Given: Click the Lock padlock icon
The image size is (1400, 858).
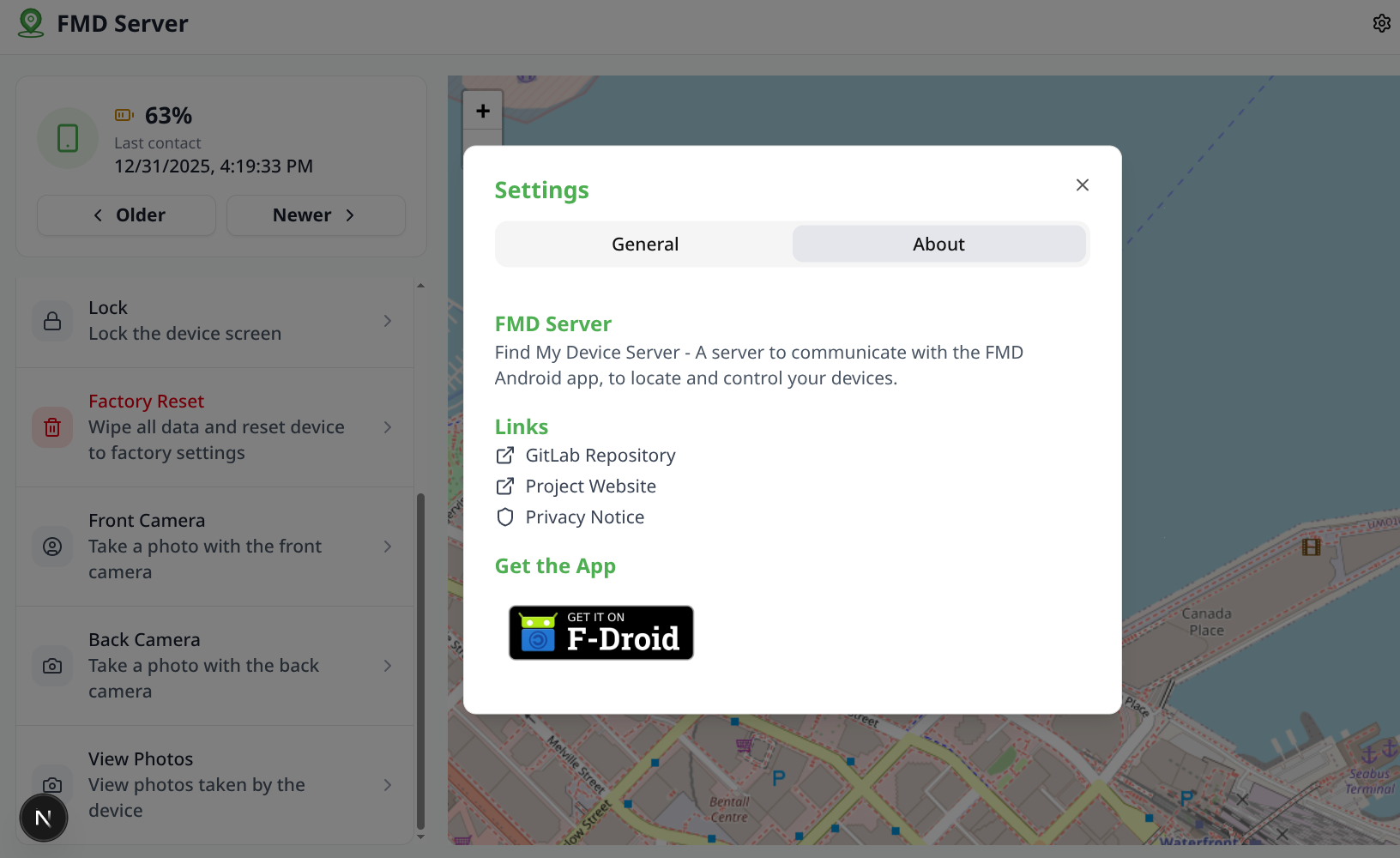Looking at the screenshot, I should coord(52,321).
